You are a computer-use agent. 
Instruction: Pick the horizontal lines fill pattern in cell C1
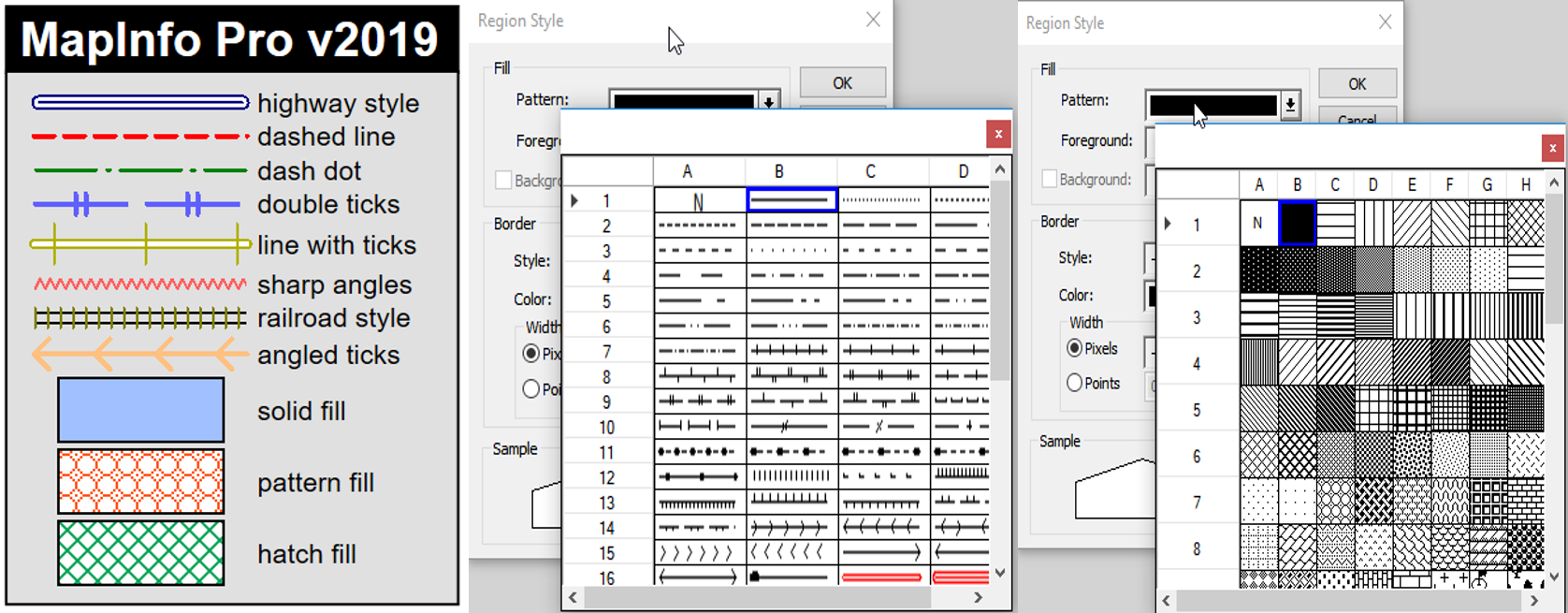[x=1335, y=224]
